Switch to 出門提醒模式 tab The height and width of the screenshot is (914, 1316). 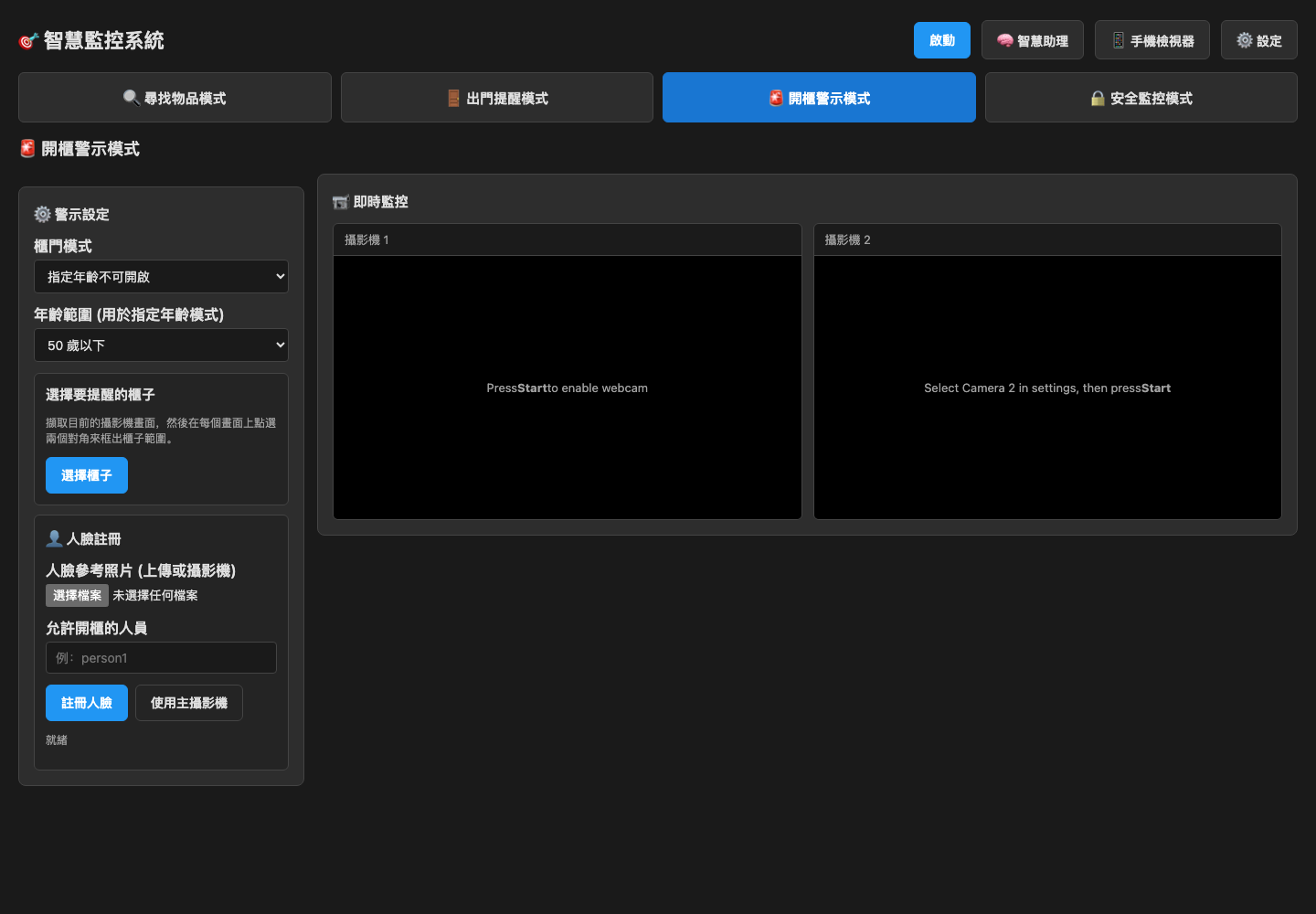497,98
